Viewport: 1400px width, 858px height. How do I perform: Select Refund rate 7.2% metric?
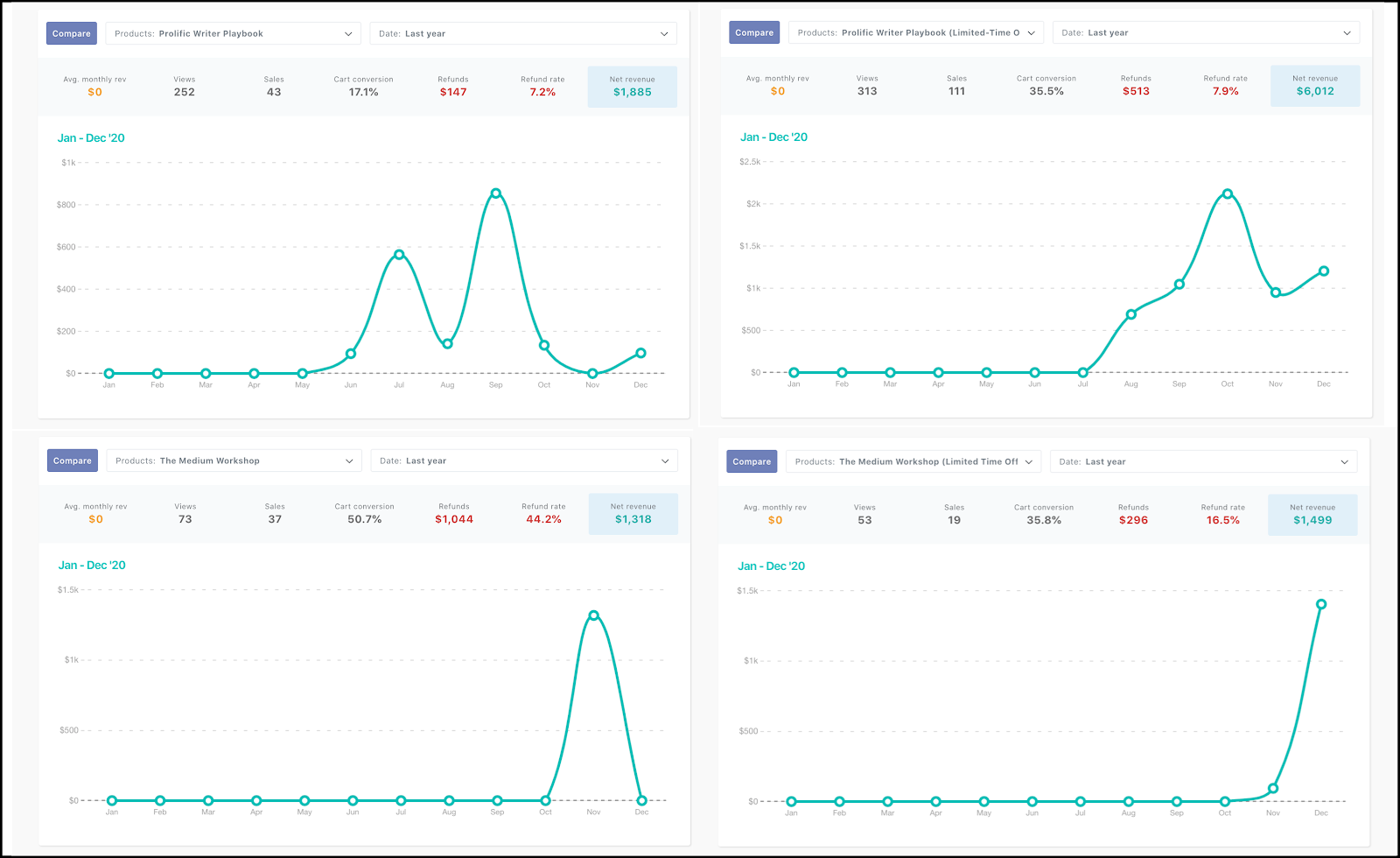coord(542,87)
